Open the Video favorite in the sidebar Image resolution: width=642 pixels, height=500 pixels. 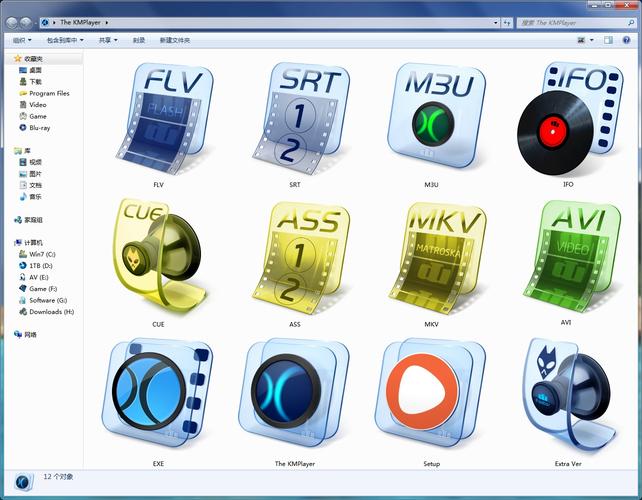tap(38, 104)
